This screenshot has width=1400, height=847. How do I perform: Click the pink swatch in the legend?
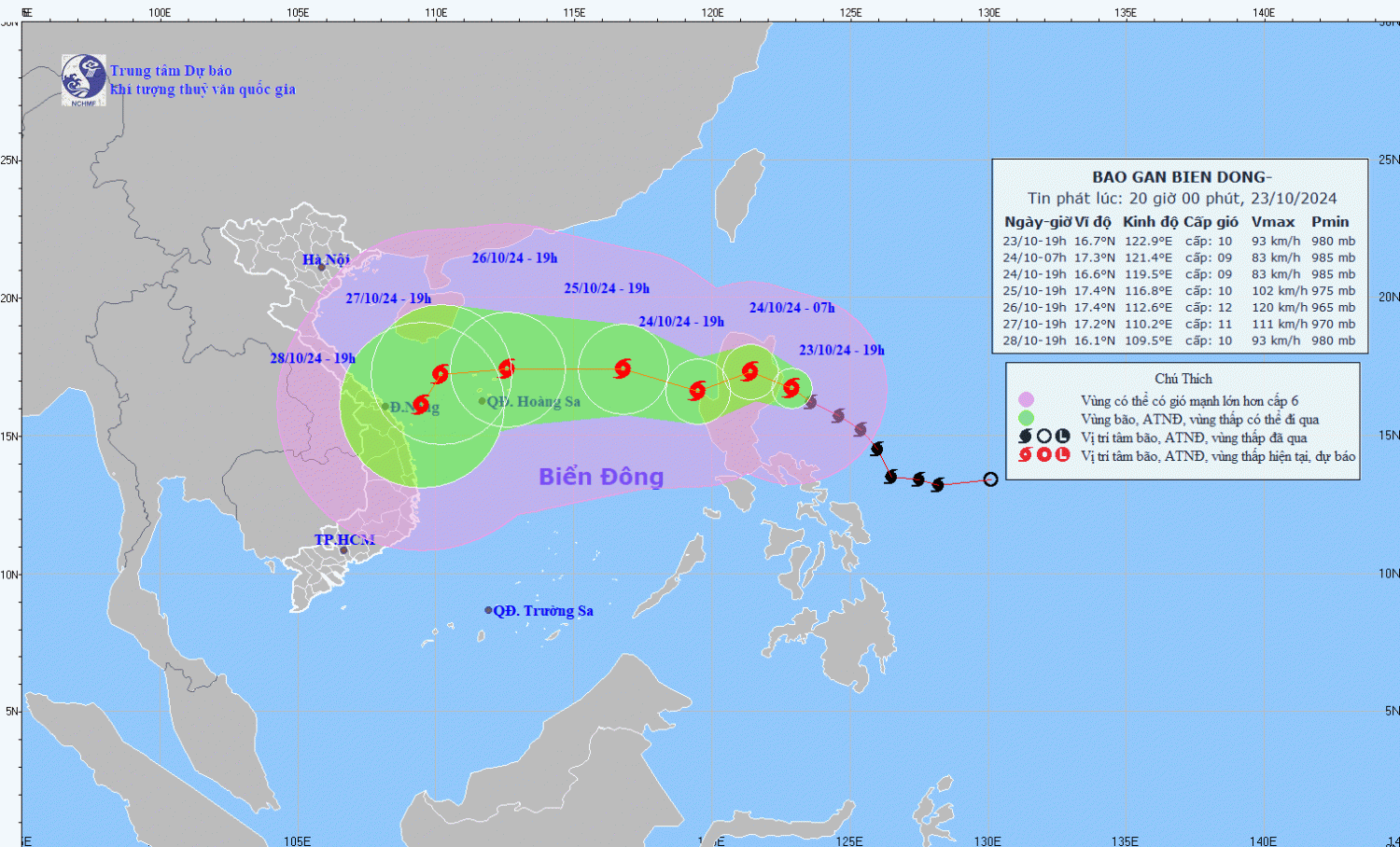pyautogui.click(x=1026, y=400)
